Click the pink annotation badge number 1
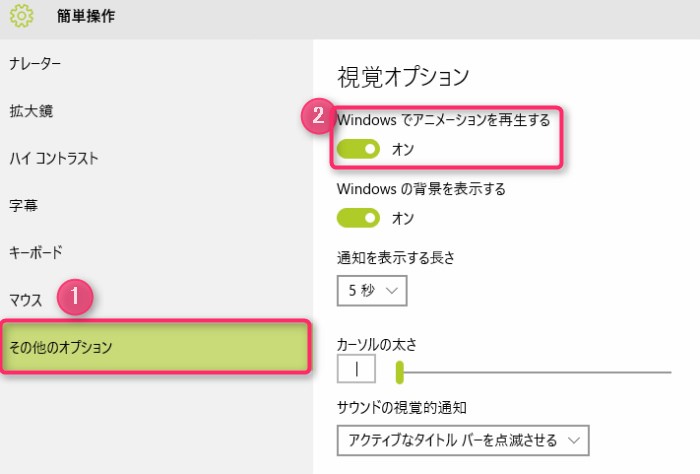Screen dimensions: 700x474 pyautogui.click(x=76, y=297)
